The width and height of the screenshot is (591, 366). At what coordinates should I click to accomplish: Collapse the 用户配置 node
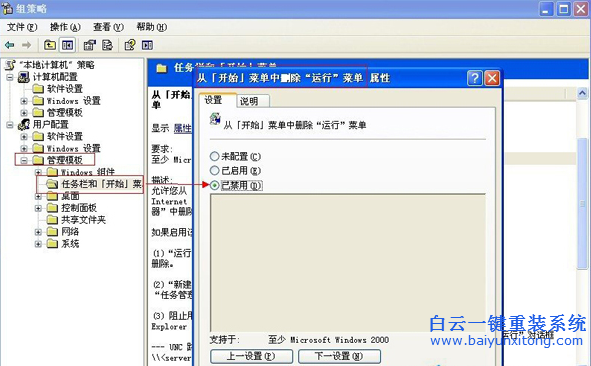point(10,125)
